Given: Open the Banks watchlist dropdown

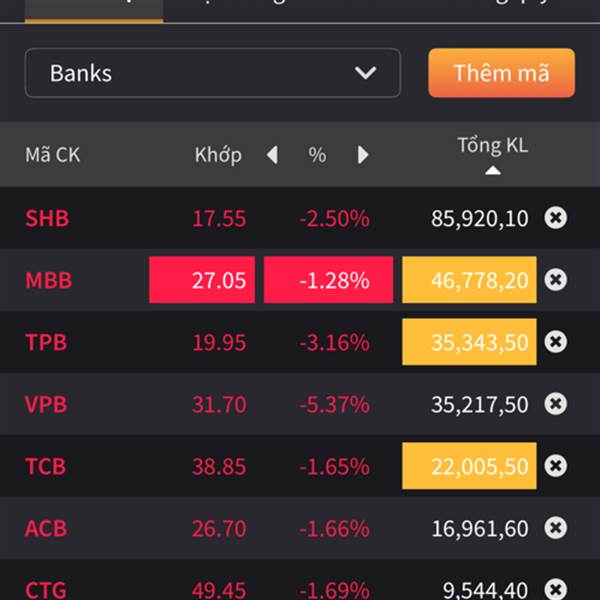Looking at the screenshot, I should pos(213,73).
